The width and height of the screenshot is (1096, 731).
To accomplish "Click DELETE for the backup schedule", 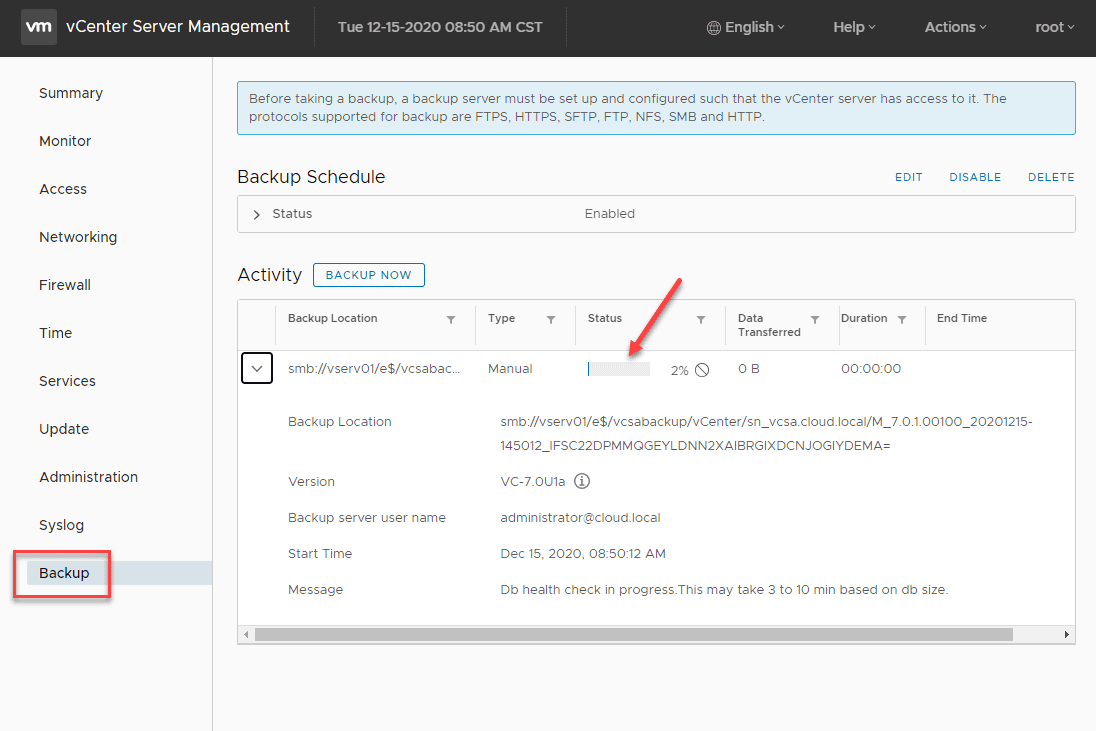I will [x=1051, y=178].
